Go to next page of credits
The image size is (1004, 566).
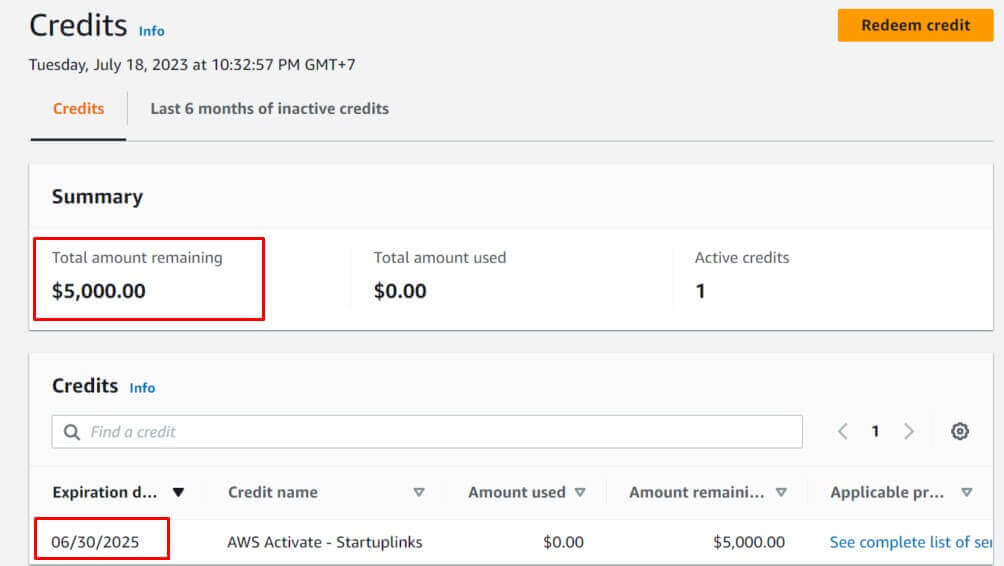point(909,432)
